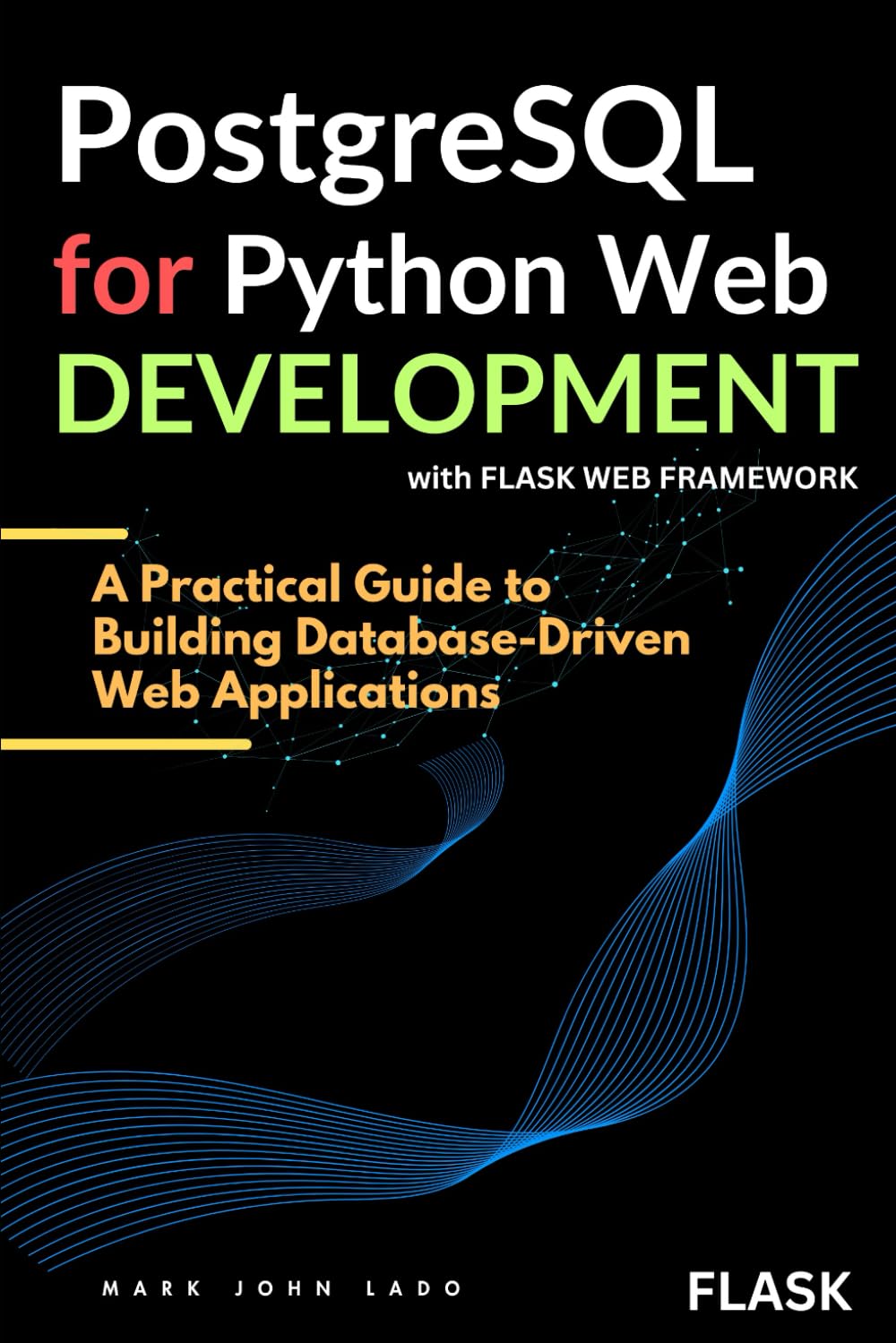Viewport: 896px width, 1343px height.
Task: Click the line "Building Database-Driven"
Action: (392, 640)
